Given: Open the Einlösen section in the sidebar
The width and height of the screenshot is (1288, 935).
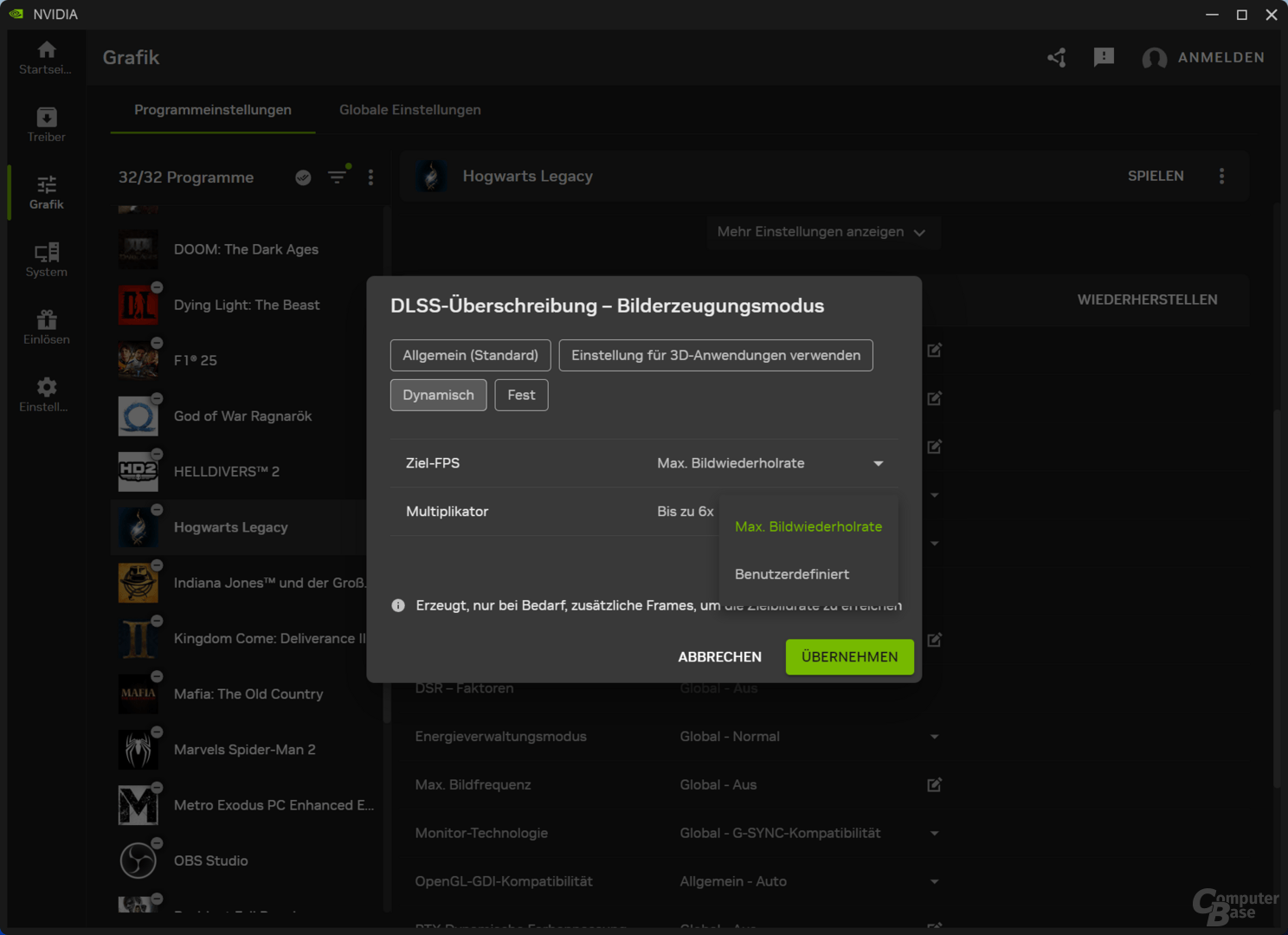Looking at the screenshot, I should (x=45, y=327).
